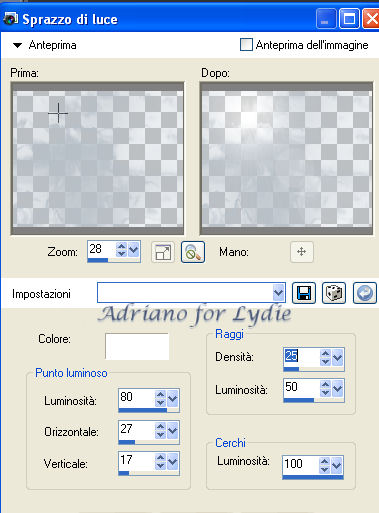
Task: Increase the Orizzontale value with spinner
Action: (161, 426)
